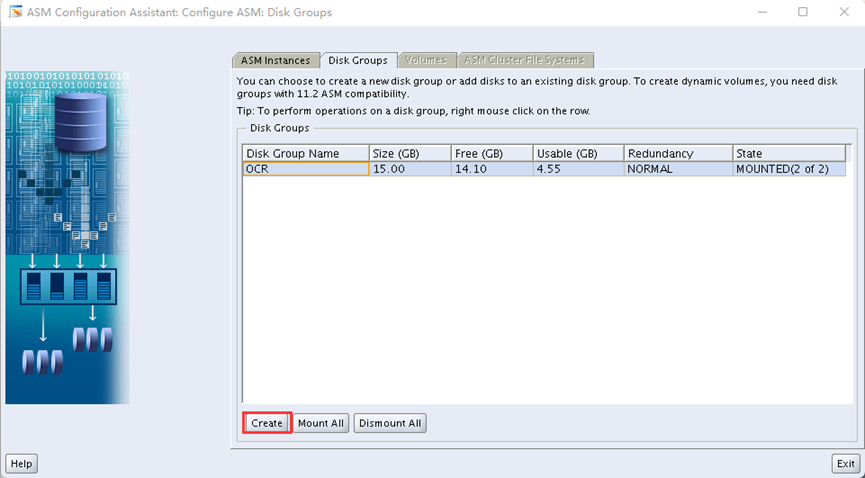
Task: Open the Volumes tab
Action: pyautogui.click(x=426, y=60)
